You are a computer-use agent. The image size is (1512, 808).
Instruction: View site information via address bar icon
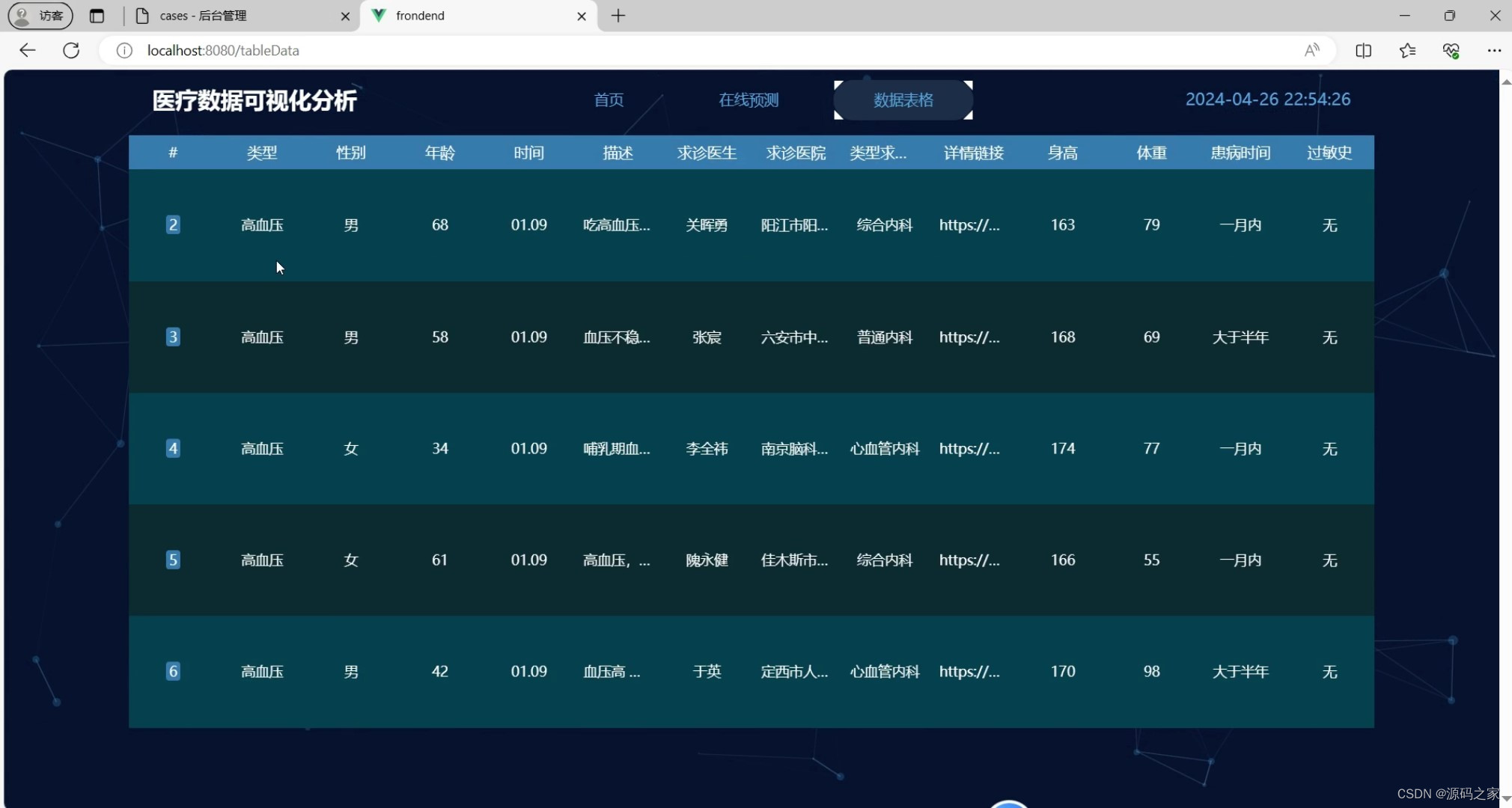[125, 50]
